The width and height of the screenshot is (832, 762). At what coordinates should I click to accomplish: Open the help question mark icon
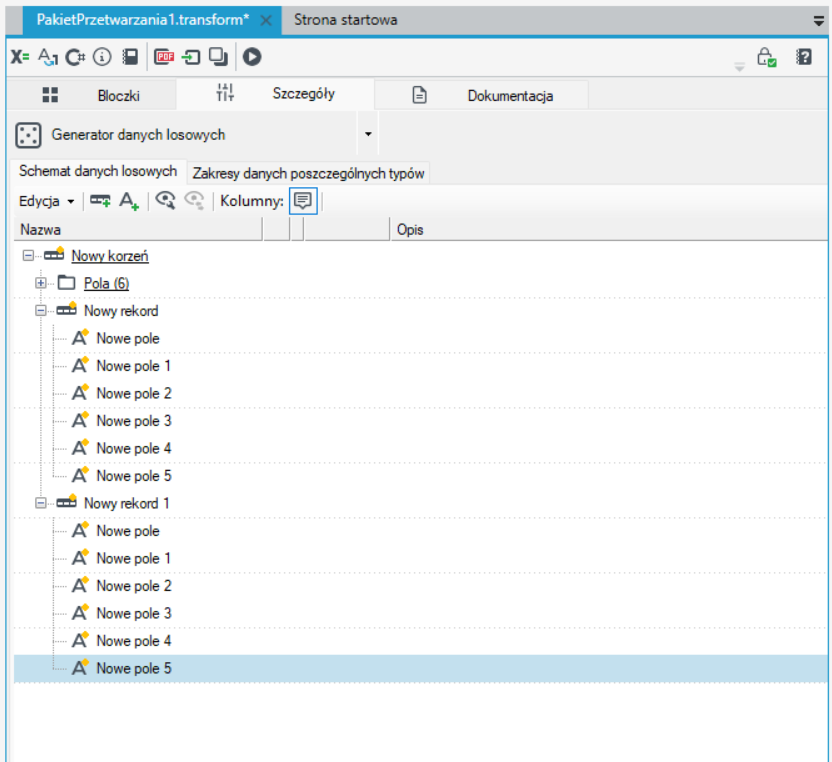click(x=804, y=57)
